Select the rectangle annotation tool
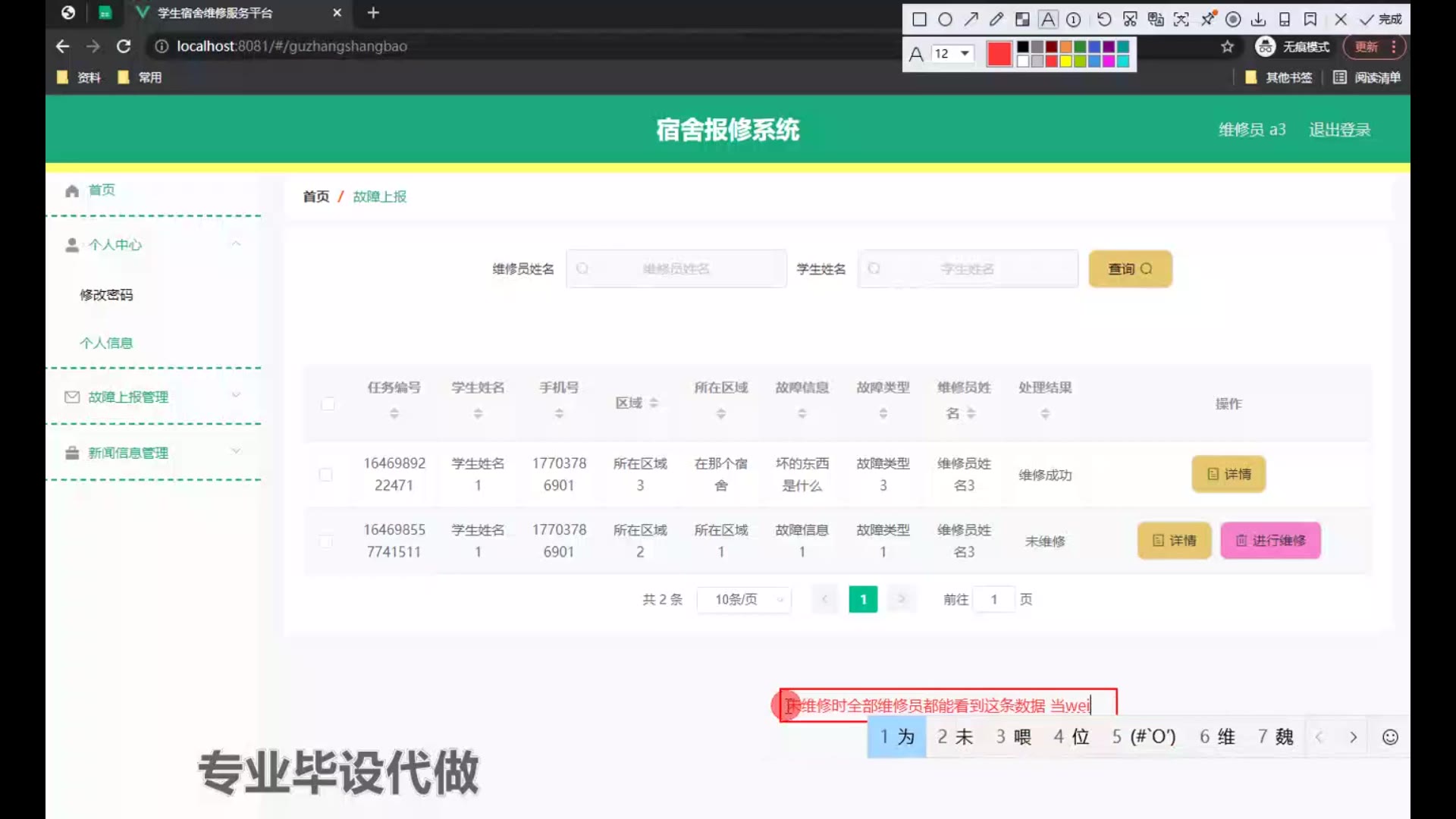The width and height of the screenshot is (1456, 819). 919,20
